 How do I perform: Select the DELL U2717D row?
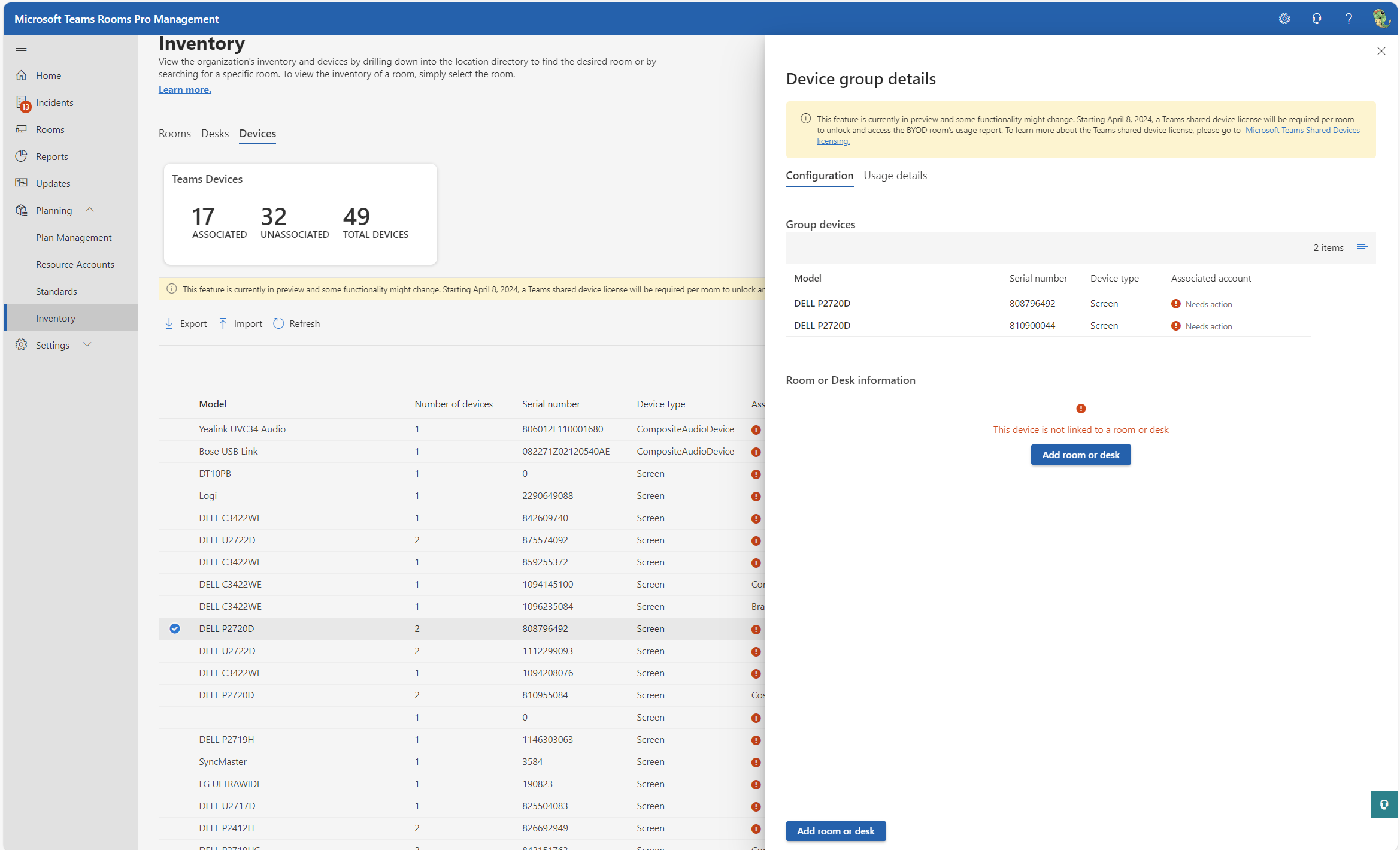[461, 806]
